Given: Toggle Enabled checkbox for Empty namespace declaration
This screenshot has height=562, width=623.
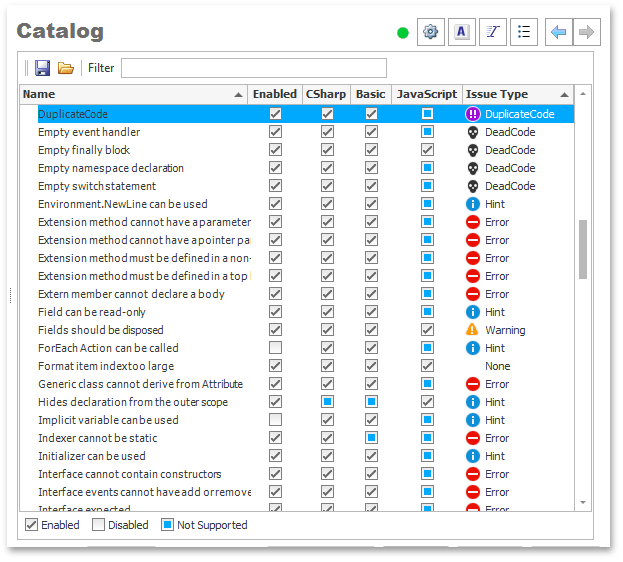Looking at the screenshot, I should point(275,168).
